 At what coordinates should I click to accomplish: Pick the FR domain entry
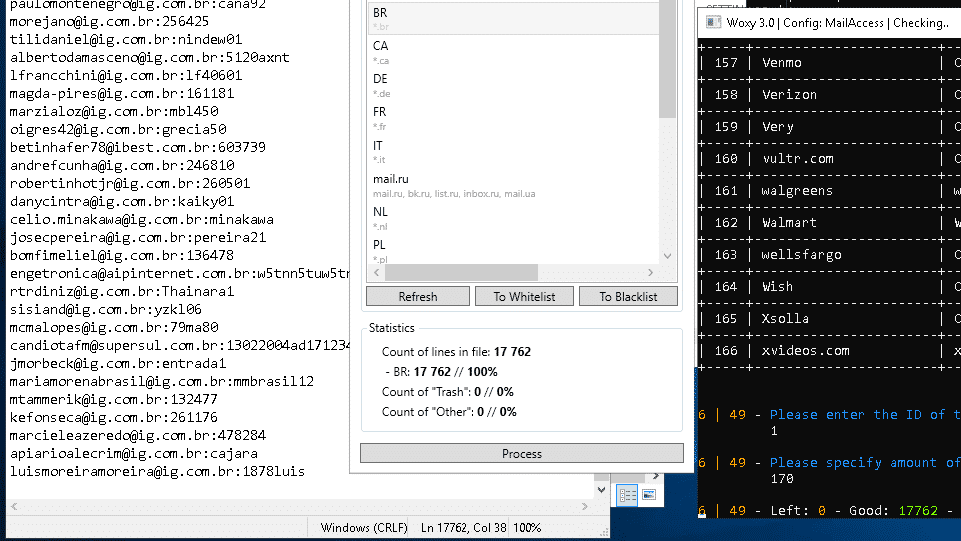pos(512,118)
